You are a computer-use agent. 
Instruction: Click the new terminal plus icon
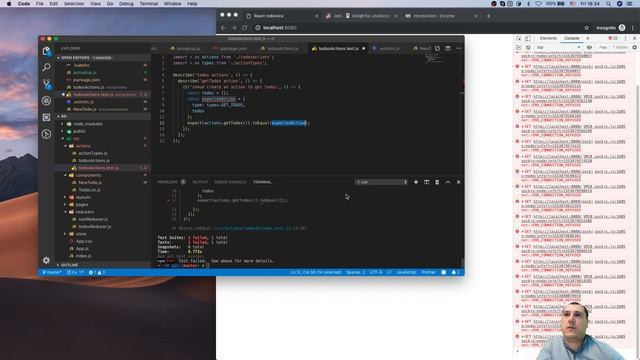click(x=416, y=182)
